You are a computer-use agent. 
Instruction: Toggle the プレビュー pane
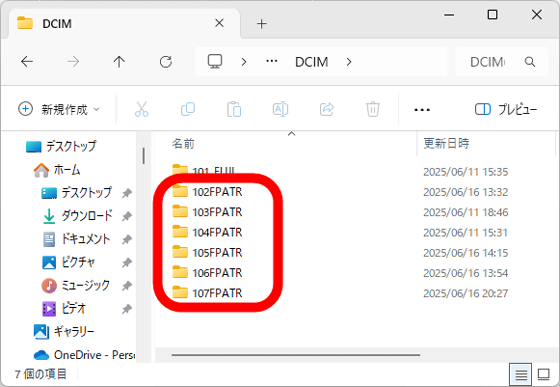pyautogui.click(x=506, y=109)
